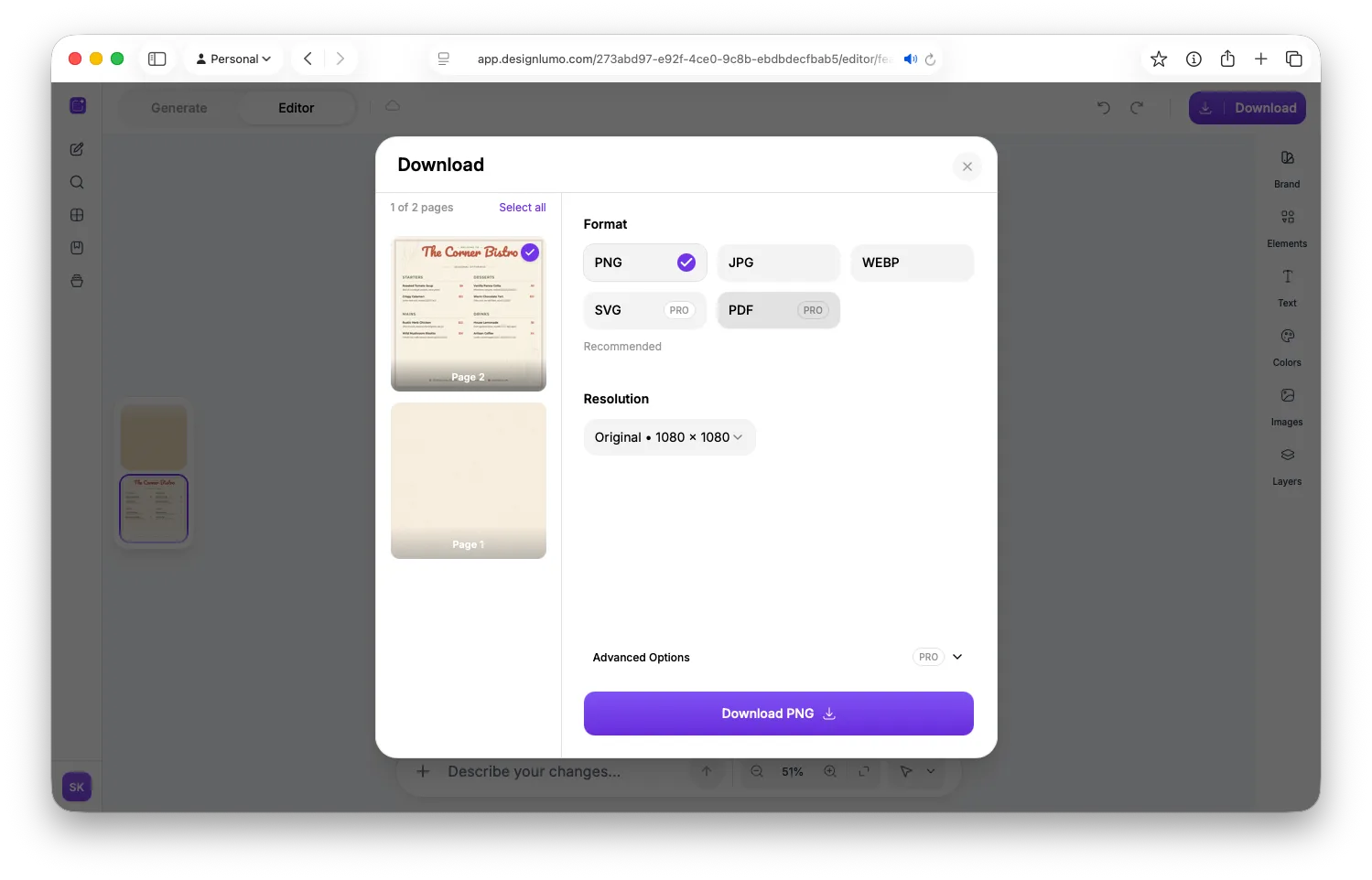Select PNG format option
This screenshot has width=1372, height=880.
click(x=644, y=263)
